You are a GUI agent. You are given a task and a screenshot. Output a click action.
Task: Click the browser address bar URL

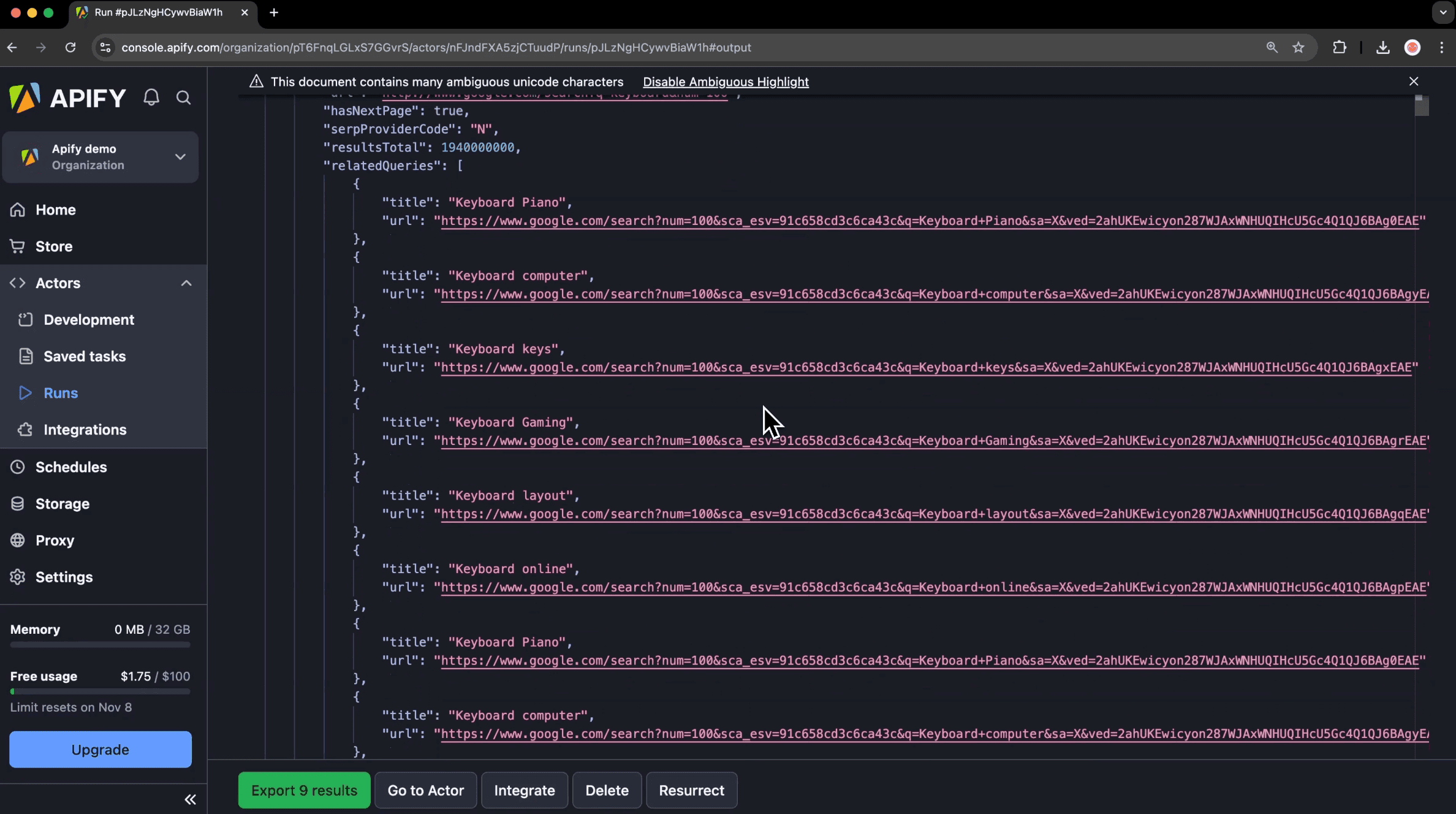point(436,47)
